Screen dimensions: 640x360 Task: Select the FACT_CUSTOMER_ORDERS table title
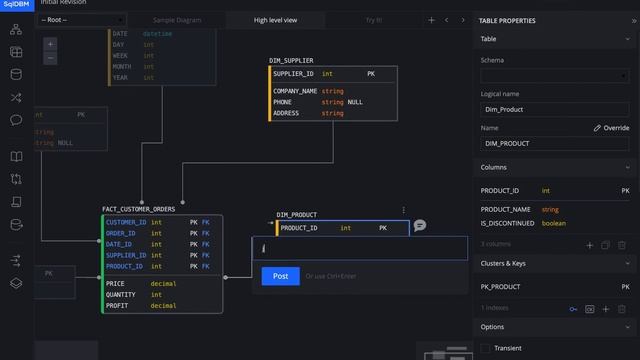pos(138,209)
